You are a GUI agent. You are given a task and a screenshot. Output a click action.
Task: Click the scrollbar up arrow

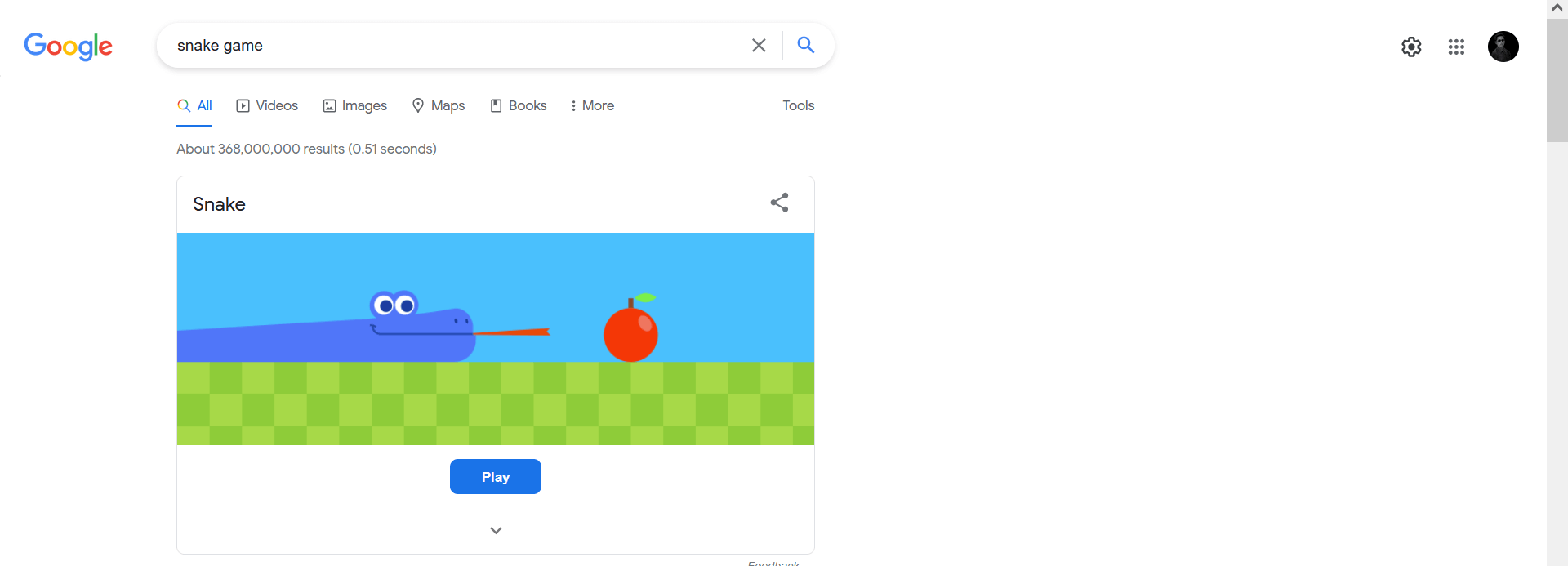1557,8
